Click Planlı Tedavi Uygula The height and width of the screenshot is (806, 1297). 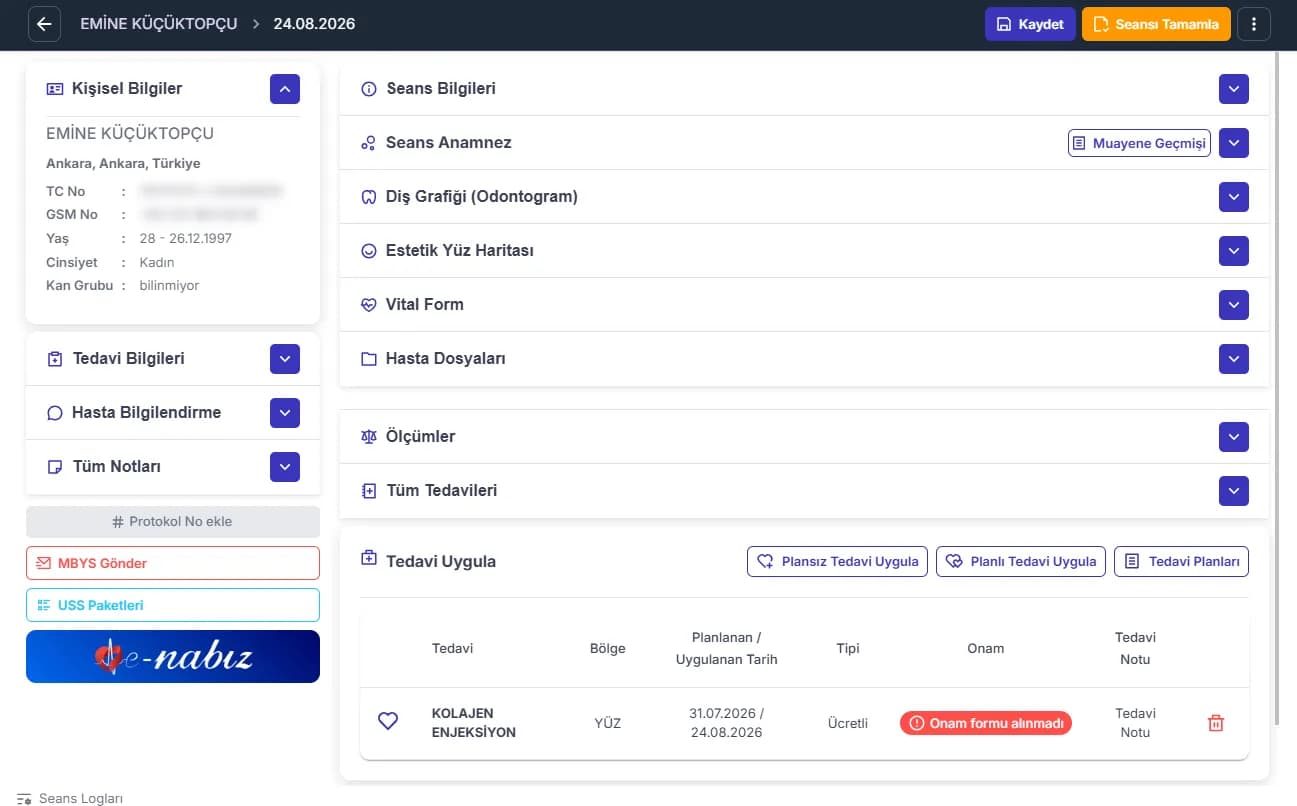(x=1022, y=561)
